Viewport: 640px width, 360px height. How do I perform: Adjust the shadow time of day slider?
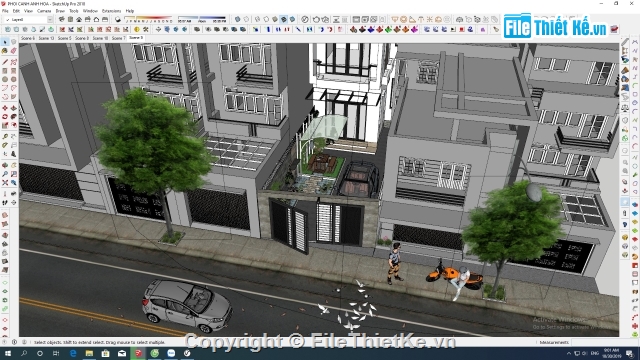(202, 19)
